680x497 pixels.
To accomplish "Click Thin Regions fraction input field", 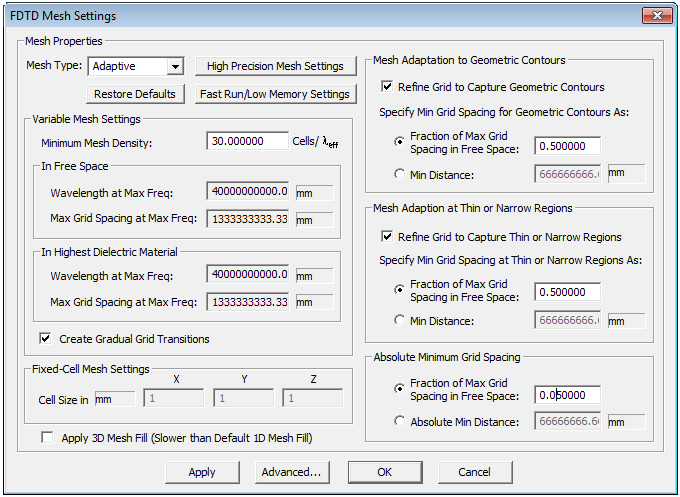I will (x=567, y=292).
